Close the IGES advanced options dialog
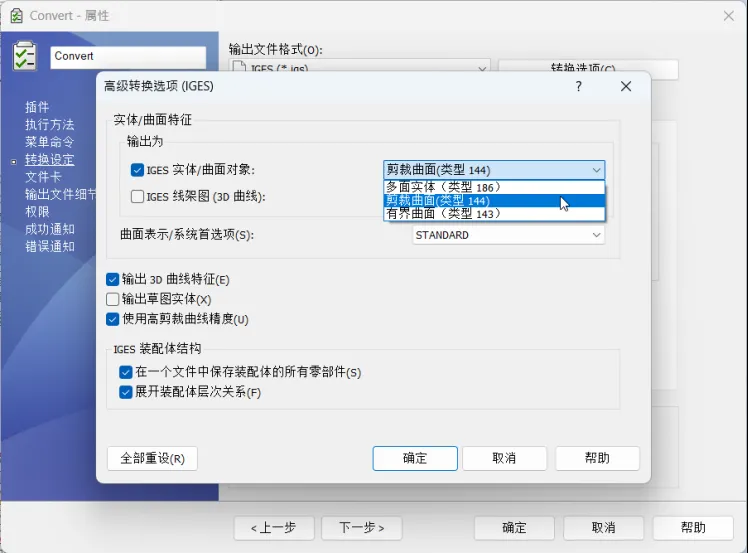Image resolution: width=748 pixels, height=553 pixels. (x=626, y=87)
